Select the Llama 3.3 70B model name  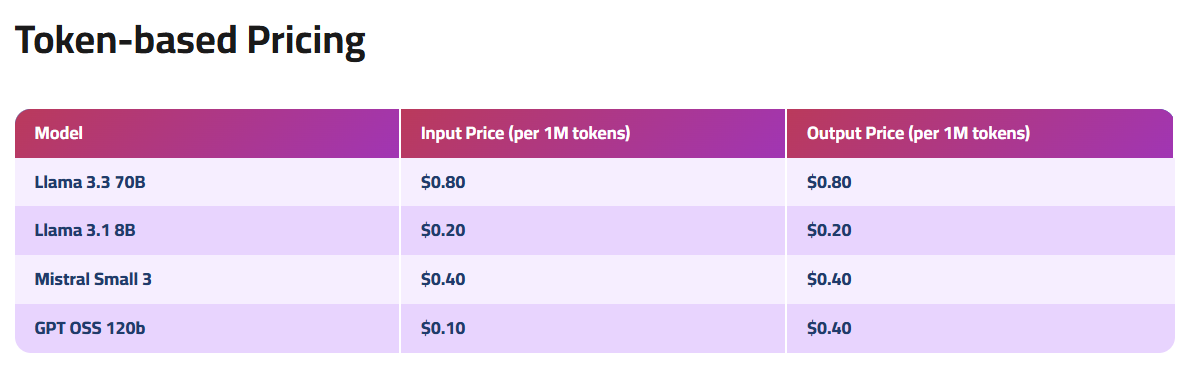pos(89,182)
